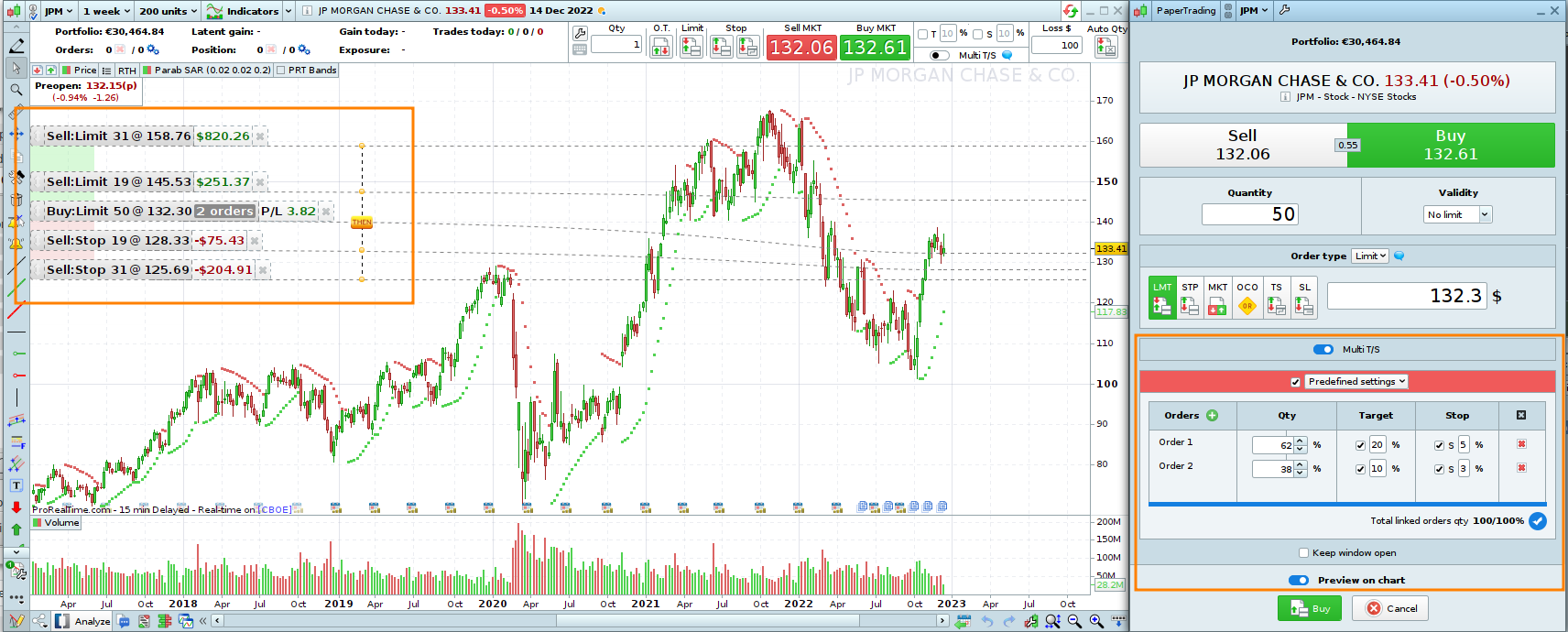This screenshot has height=632, width=1568.
Task: Add a new linked order with plus icon
Action: [x=1213, y=416]
